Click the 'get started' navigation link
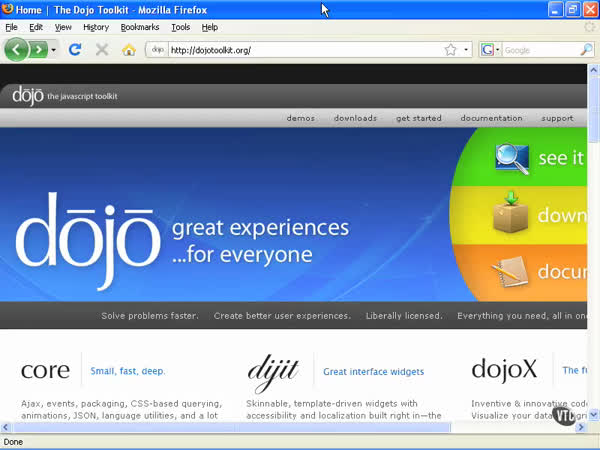The image size is (600, 450). point(418,118)
